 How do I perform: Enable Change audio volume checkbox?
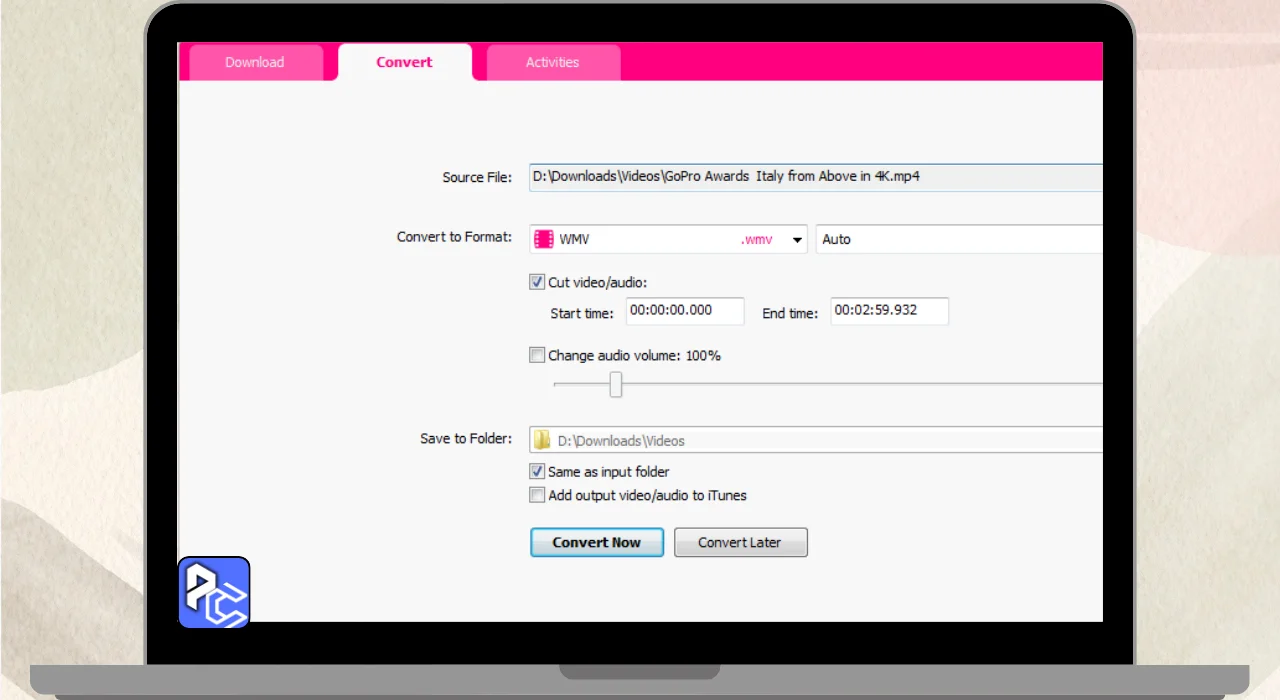[x=537, y=355]
